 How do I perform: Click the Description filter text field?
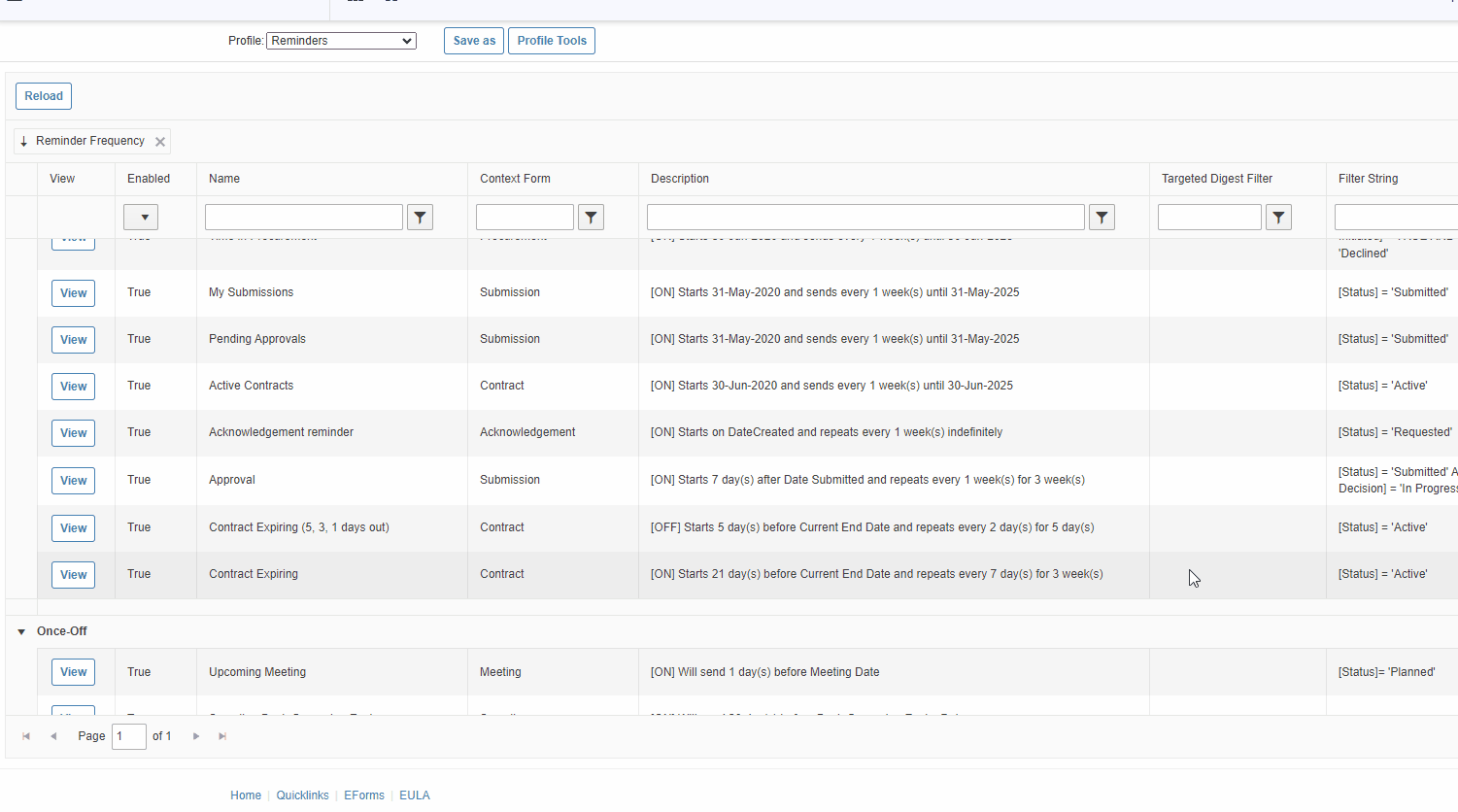865,218
